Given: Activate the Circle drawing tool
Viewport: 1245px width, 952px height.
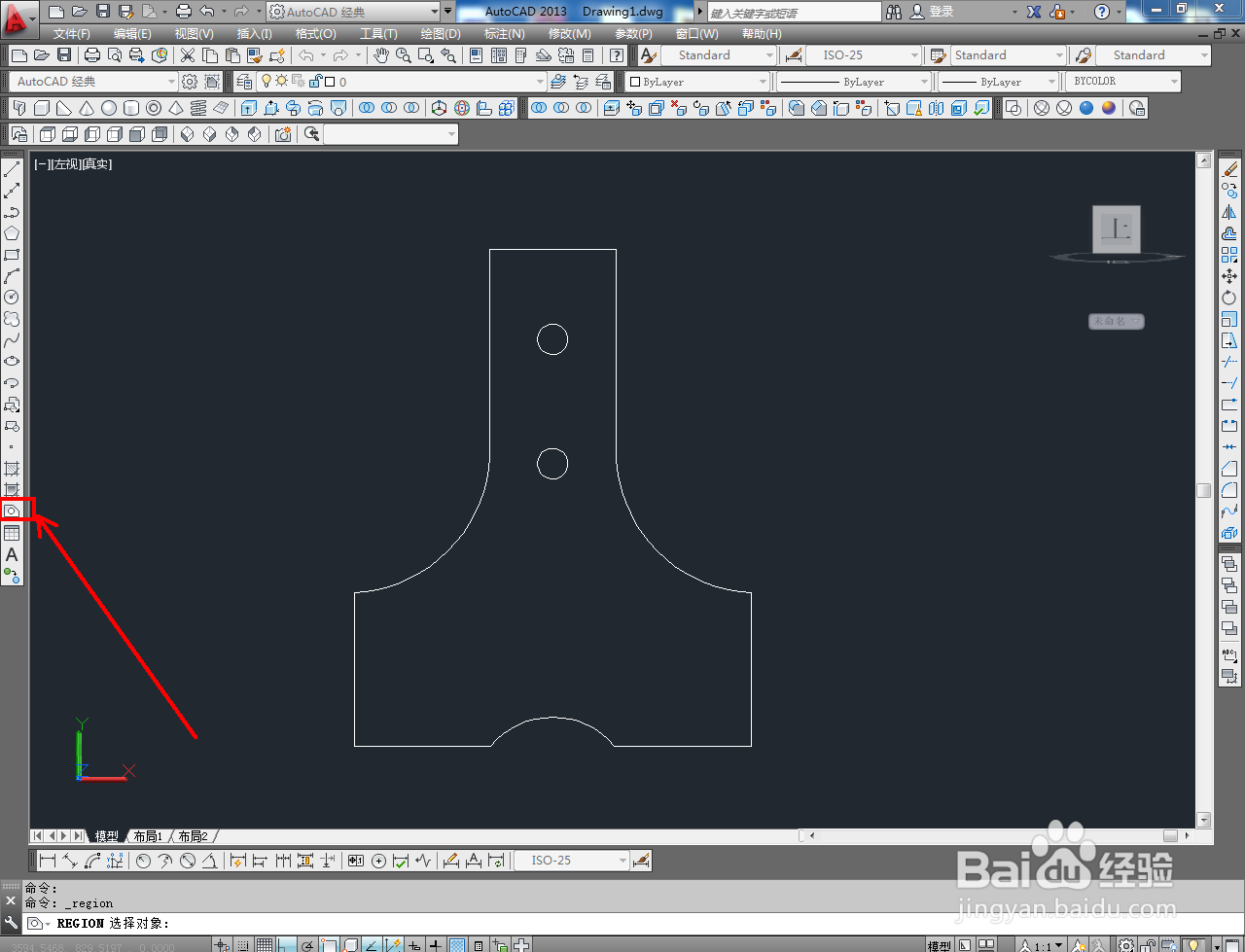Looking at the screenshot, I should tap(12, 298).
